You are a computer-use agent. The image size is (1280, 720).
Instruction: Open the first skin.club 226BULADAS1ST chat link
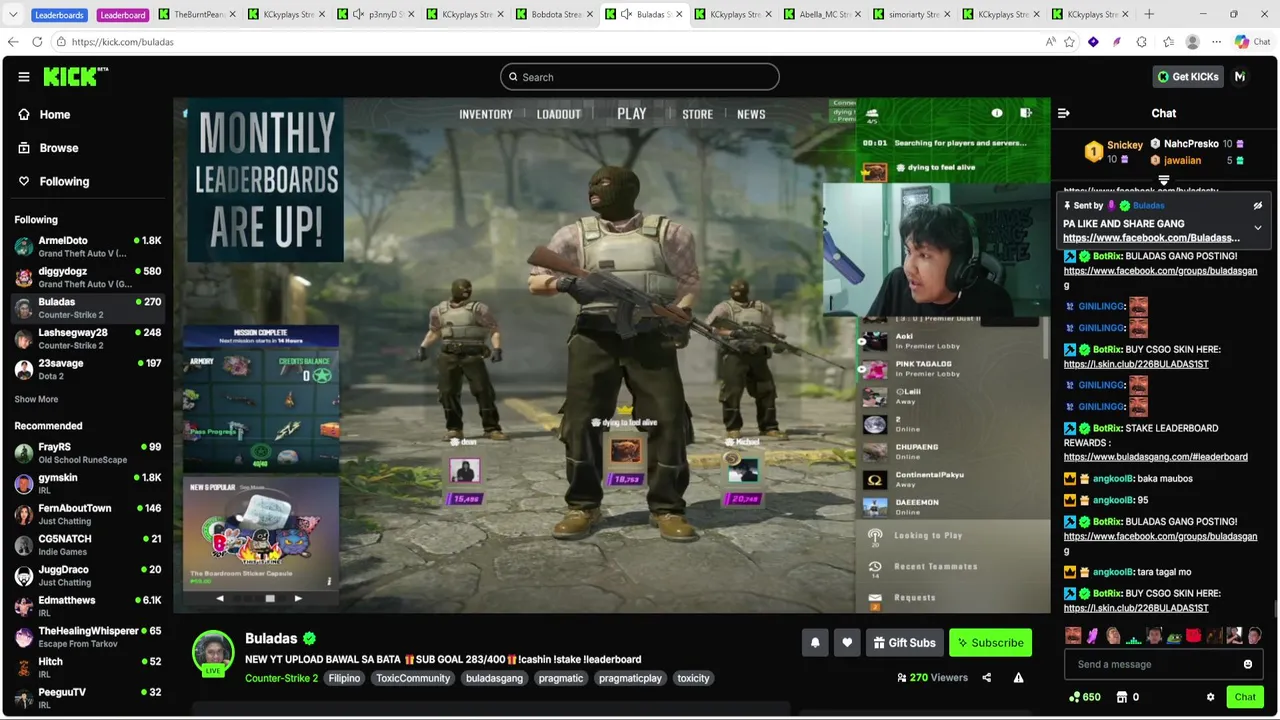1136,364
